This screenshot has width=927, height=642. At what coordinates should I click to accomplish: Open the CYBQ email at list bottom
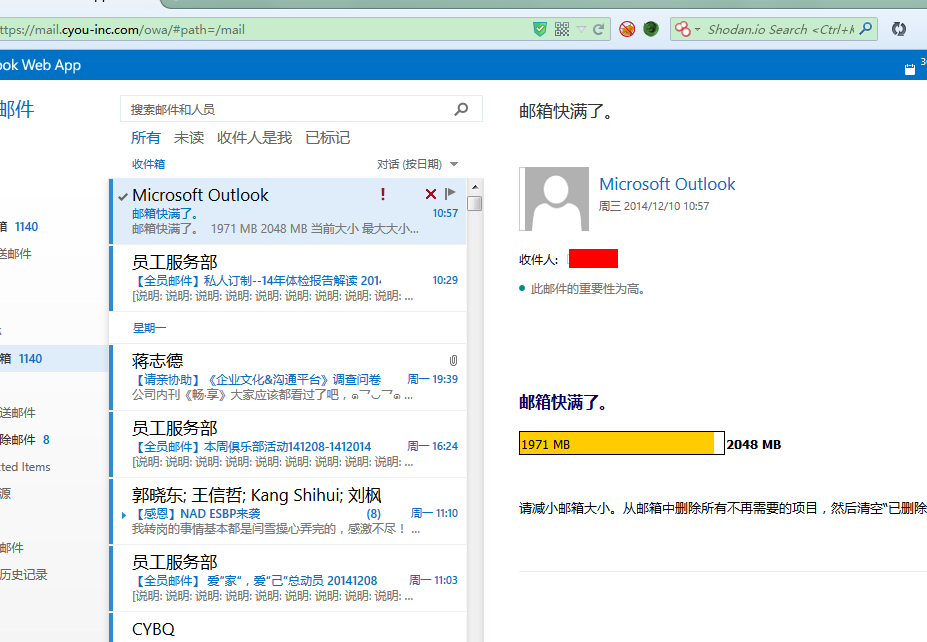tap(288, 628)
